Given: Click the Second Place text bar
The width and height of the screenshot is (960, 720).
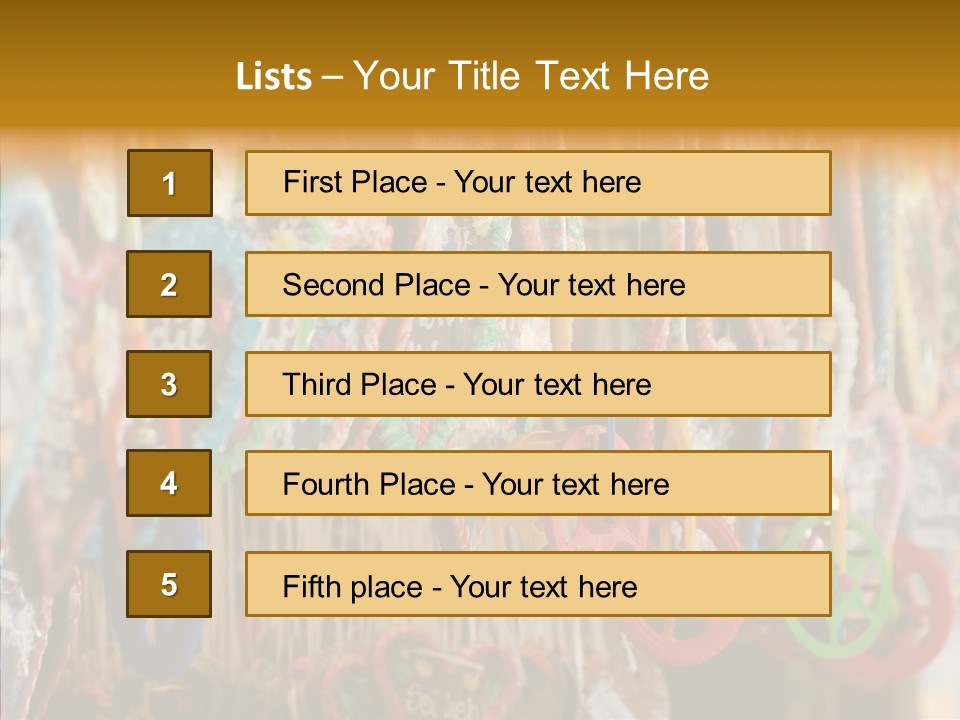Looking at the screenshot, I should [x=538, y=284].
